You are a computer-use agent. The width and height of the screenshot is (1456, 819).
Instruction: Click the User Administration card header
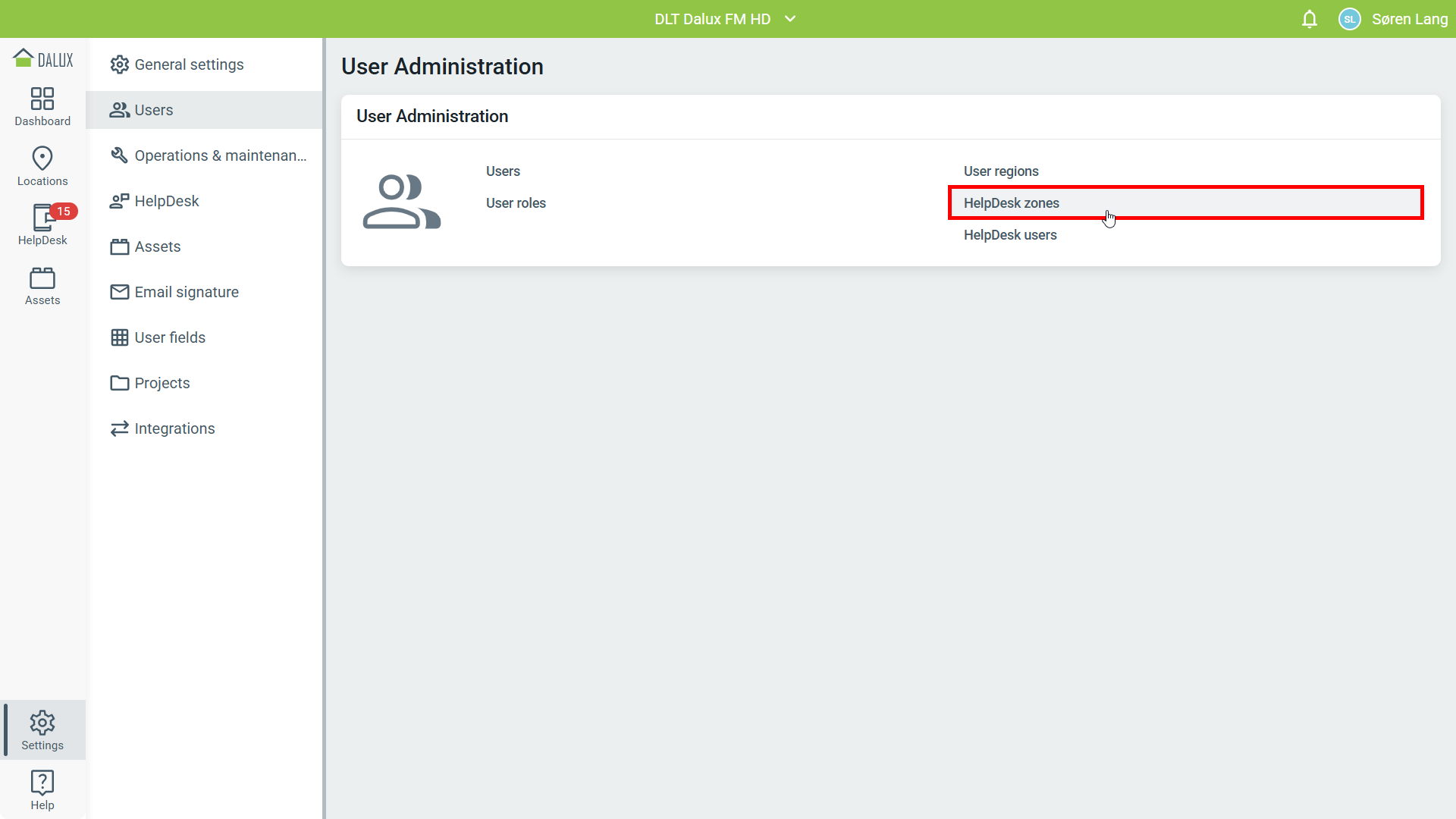(x=432, y=116)
